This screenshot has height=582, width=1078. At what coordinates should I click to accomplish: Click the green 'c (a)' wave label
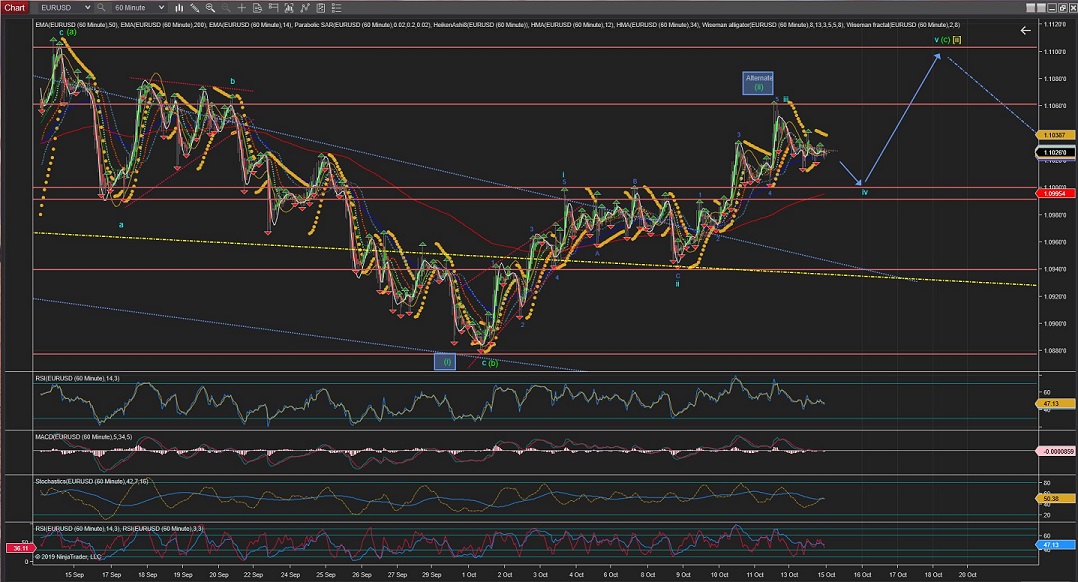pyautogui.click(x=67, y=32)
